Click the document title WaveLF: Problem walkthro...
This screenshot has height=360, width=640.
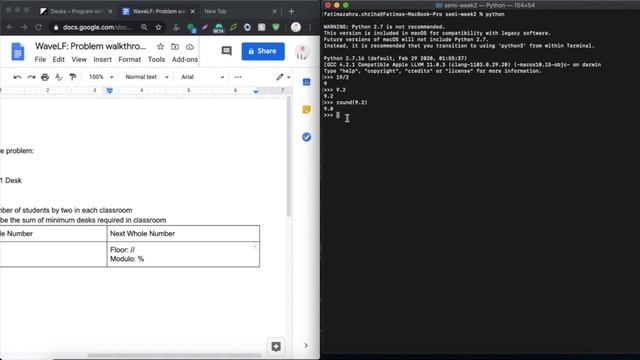(x=90, y=46)
